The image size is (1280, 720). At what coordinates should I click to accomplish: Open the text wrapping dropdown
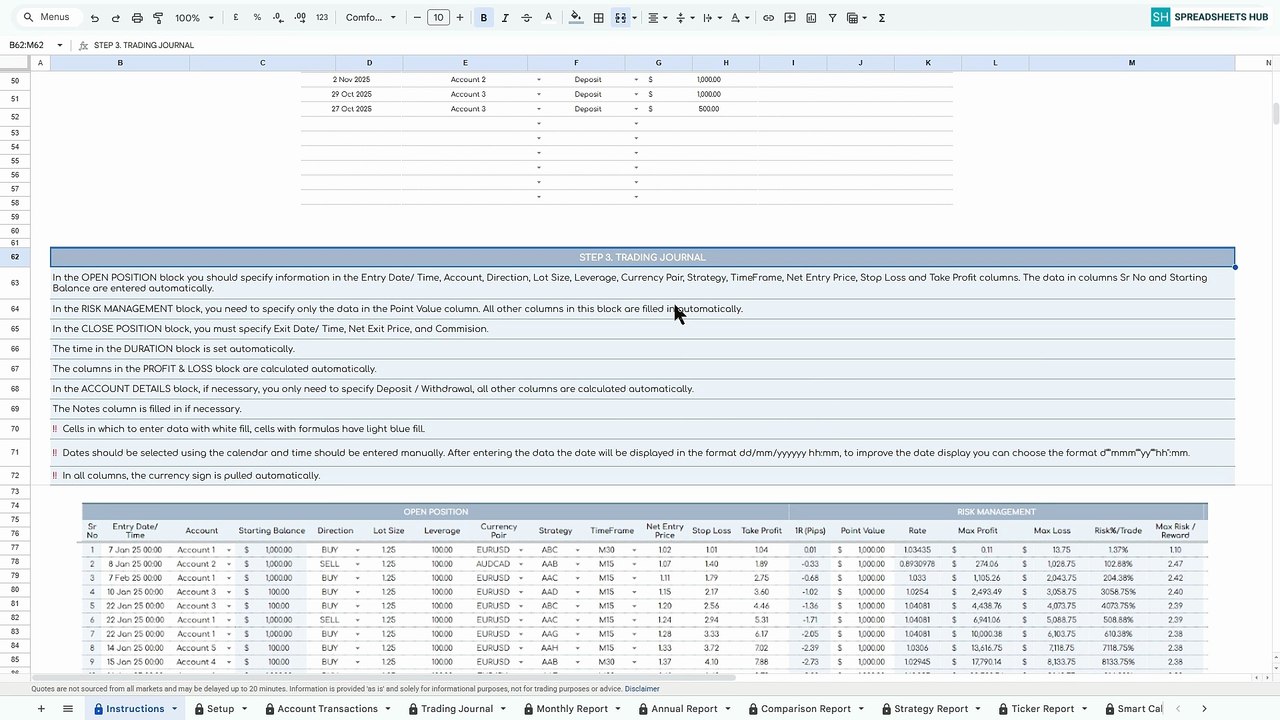711,18
